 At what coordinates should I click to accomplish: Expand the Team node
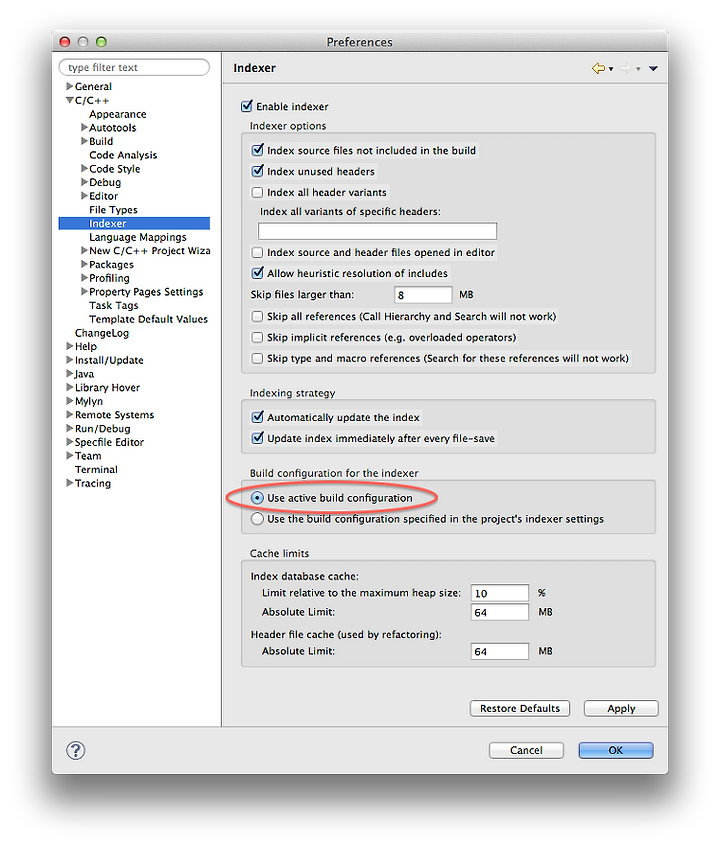[70, 455]
